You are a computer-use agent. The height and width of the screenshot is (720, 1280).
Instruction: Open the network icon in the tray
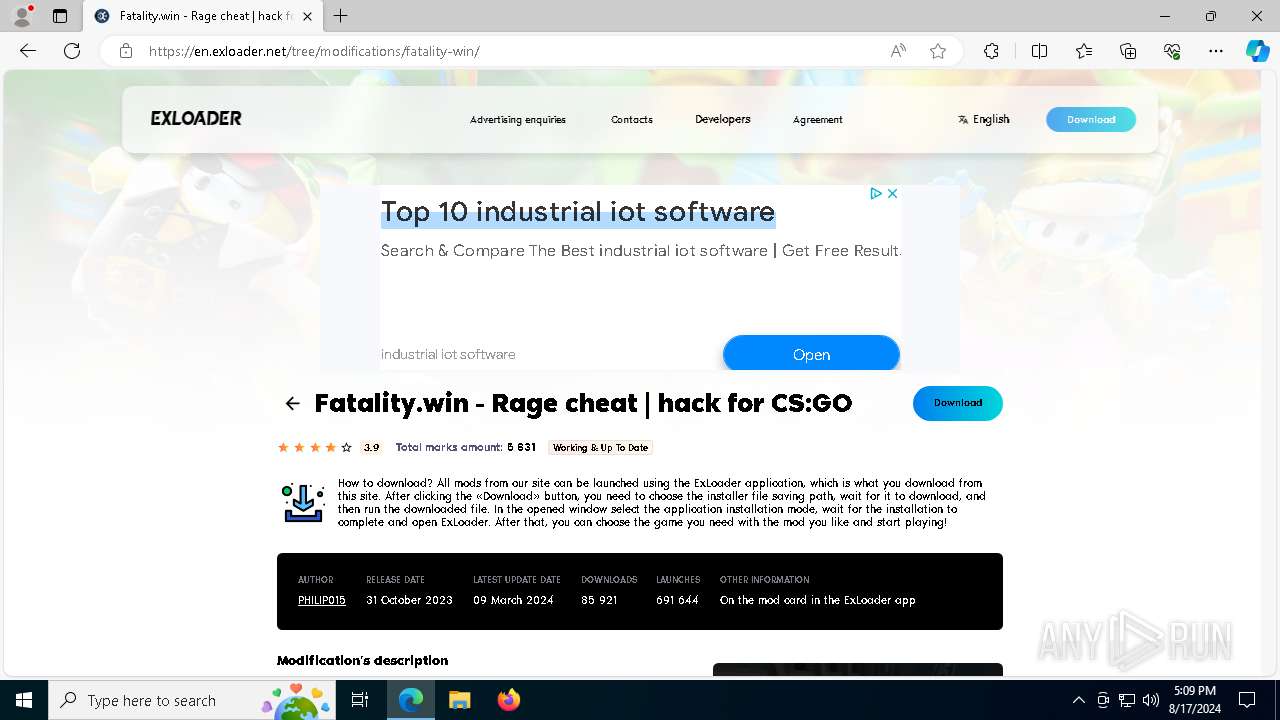pos(1127,700)
